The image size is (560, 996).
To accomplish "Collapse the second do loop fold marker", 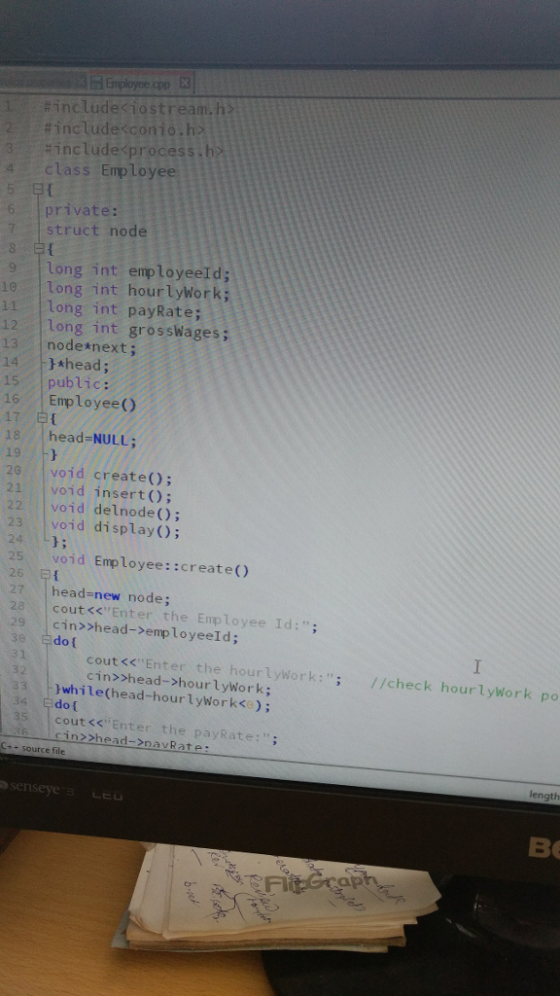I will tap(48, 704).
